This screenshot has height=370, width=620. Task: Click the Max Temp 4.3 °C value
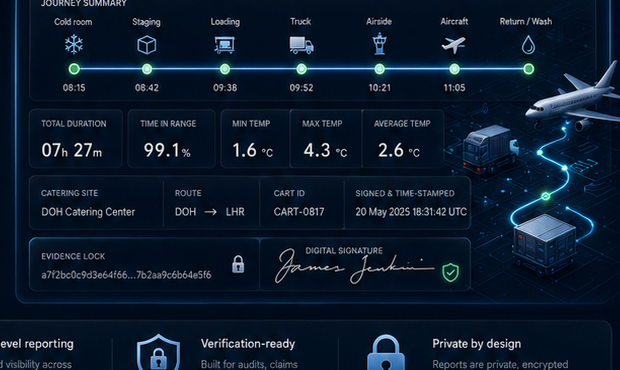(x=325, y=150)
